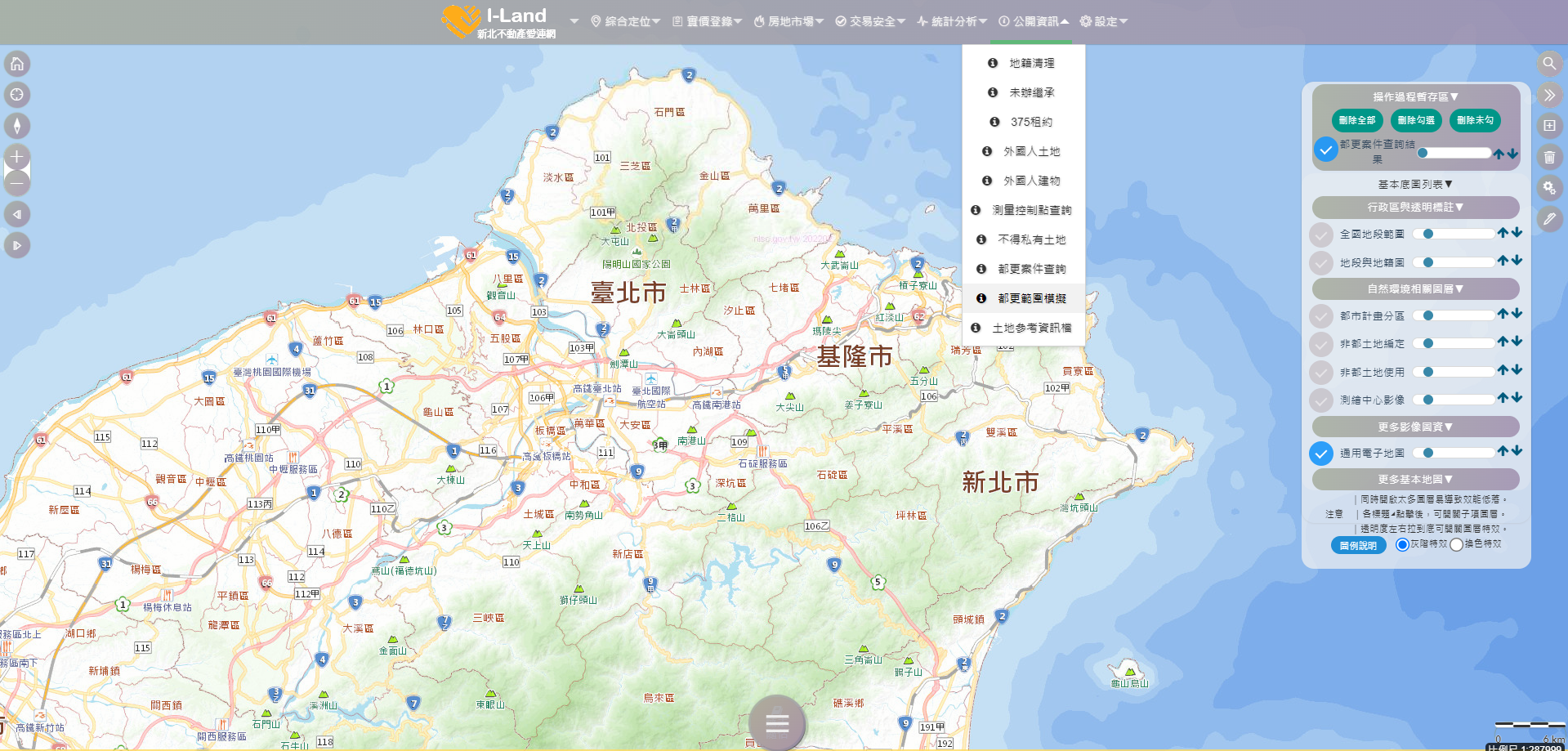
Task: Click the trash can icon
Action: pyautogui.click(x=1549, y=157)
